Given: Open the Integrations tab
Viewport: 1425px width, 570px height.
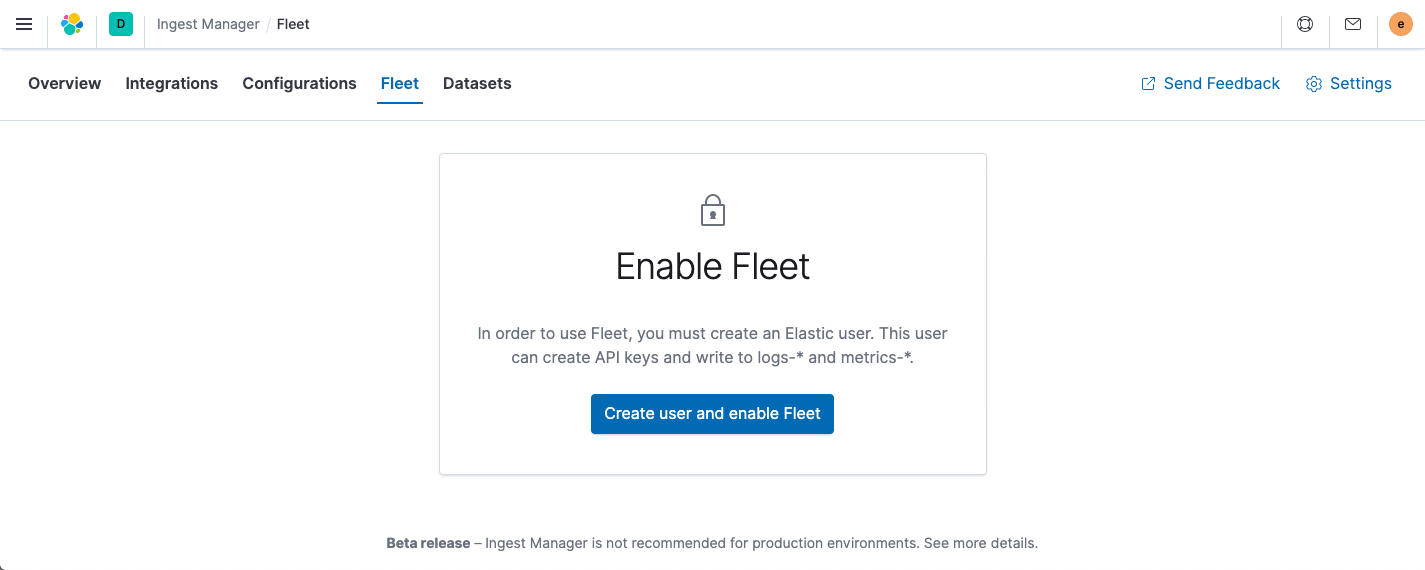Looking at the screenshot, I should click(x=172, y=84).
